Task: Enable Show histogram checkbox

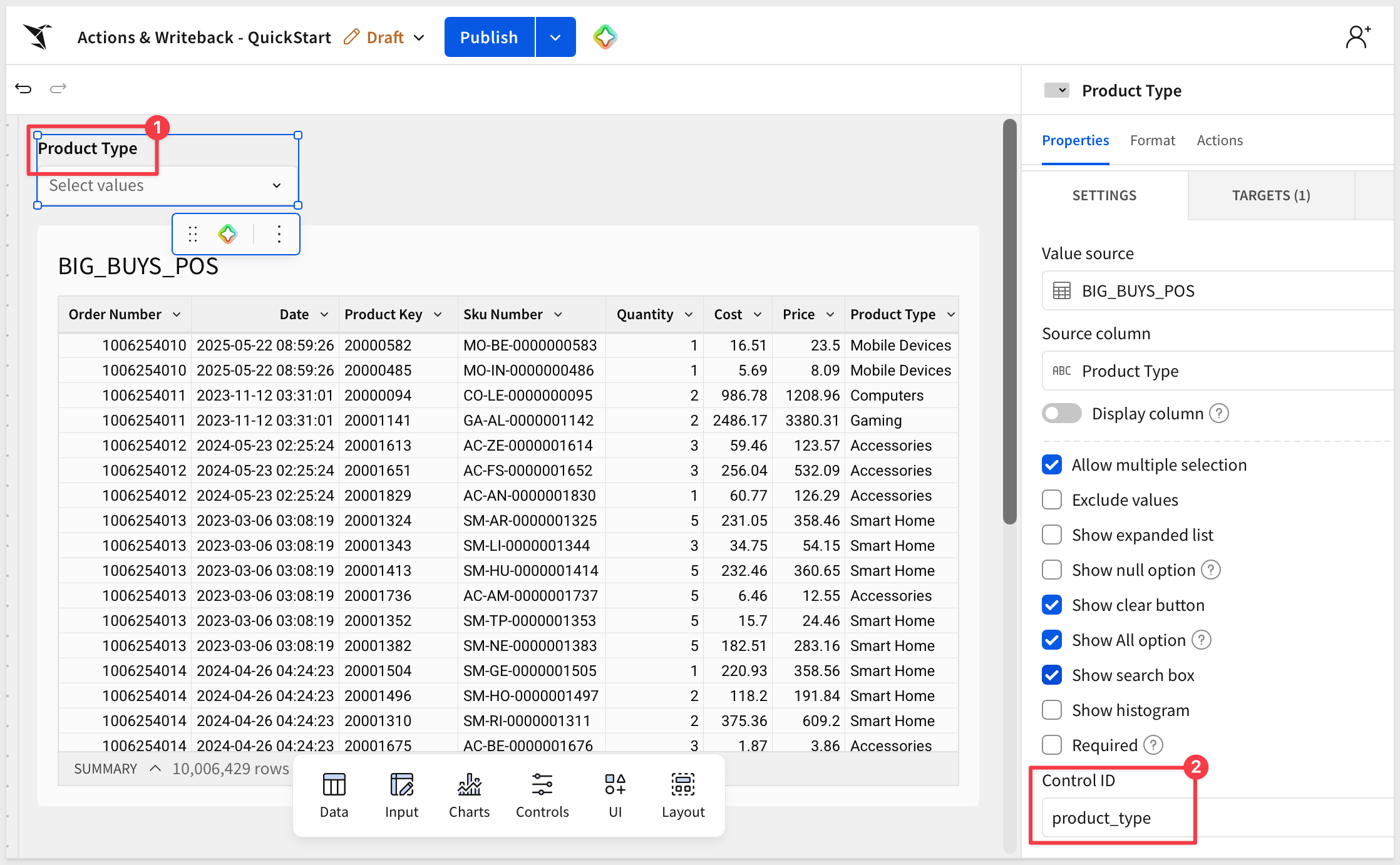Action: 1052,710
